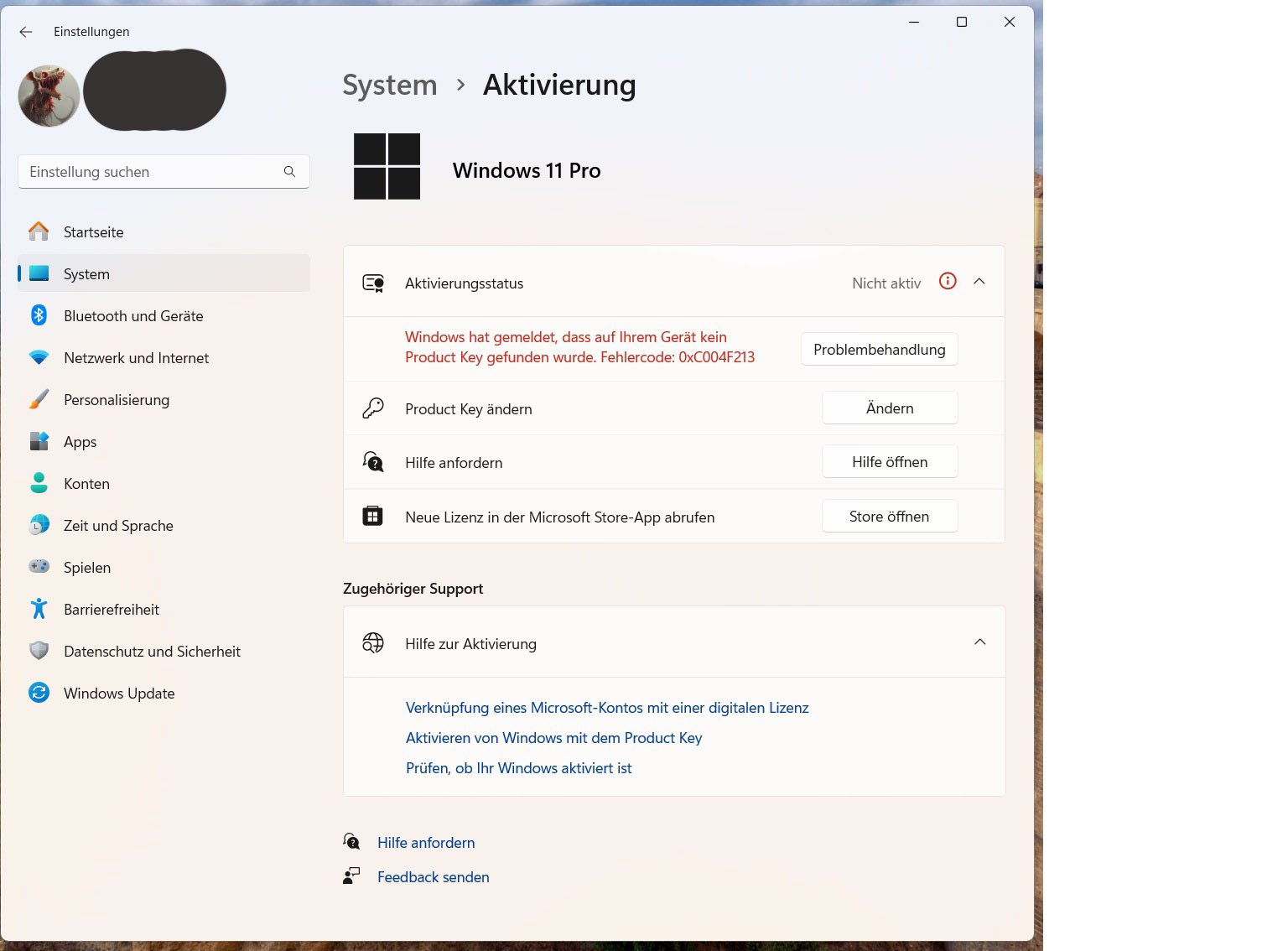Click the error text with Fehlercode 0xC004F213
Viewport: 1288px width, 951px height.
click(579, 347)
